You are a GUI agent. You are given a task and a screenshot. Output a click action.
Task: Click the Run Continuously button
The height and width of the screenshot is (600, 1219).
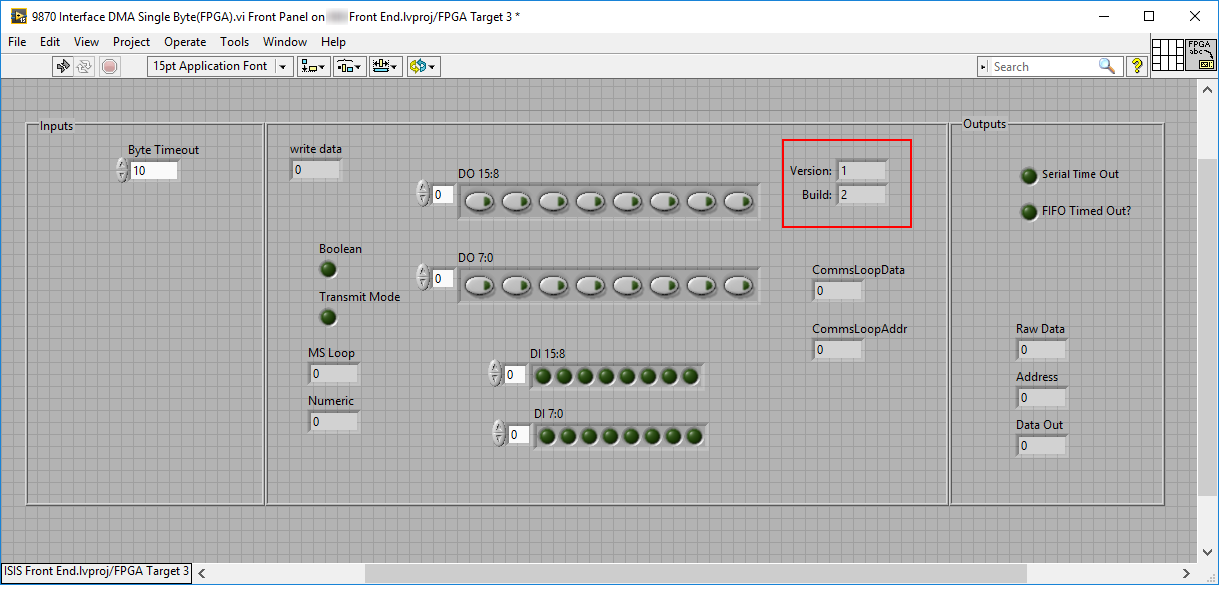tap(85, 66)
